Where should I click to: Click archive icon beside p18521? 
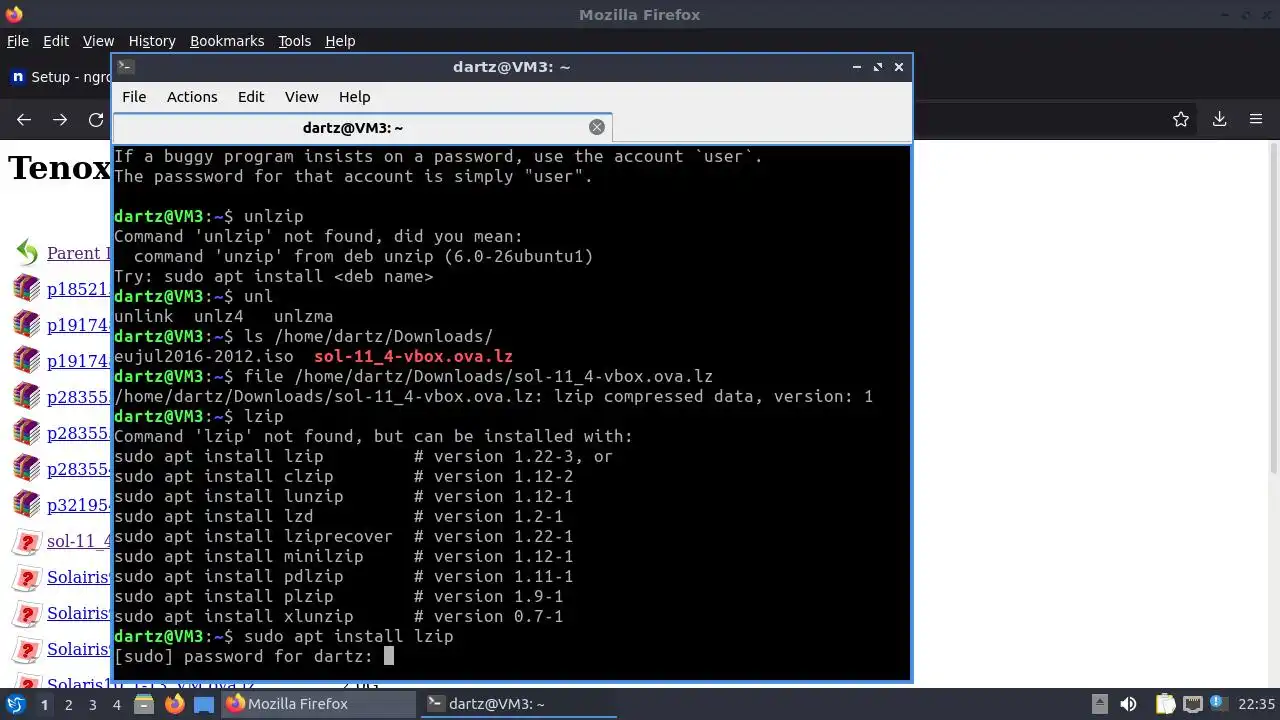(x=26, y=289)
